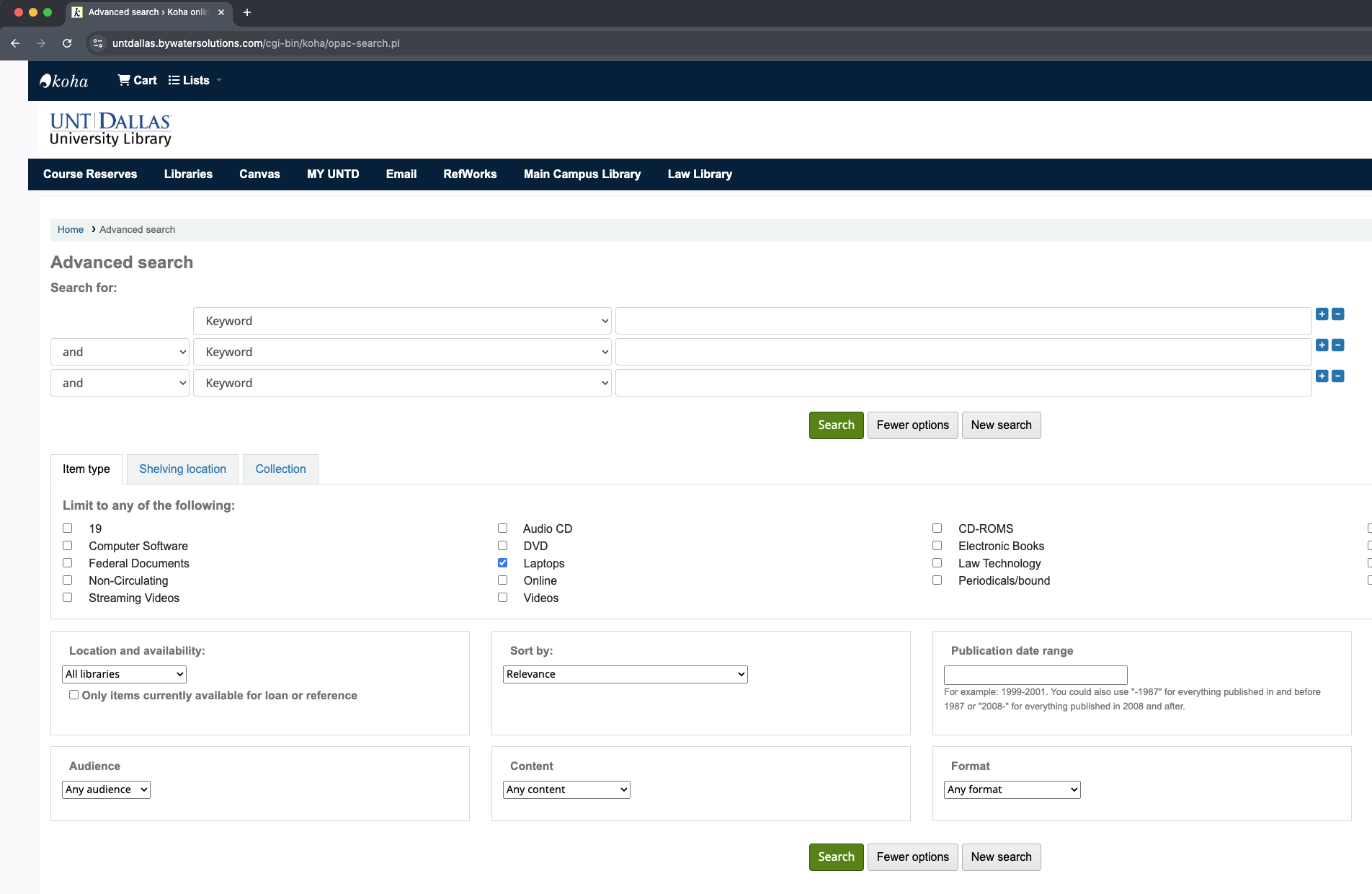Uncheck the Laptops item type

502,563
